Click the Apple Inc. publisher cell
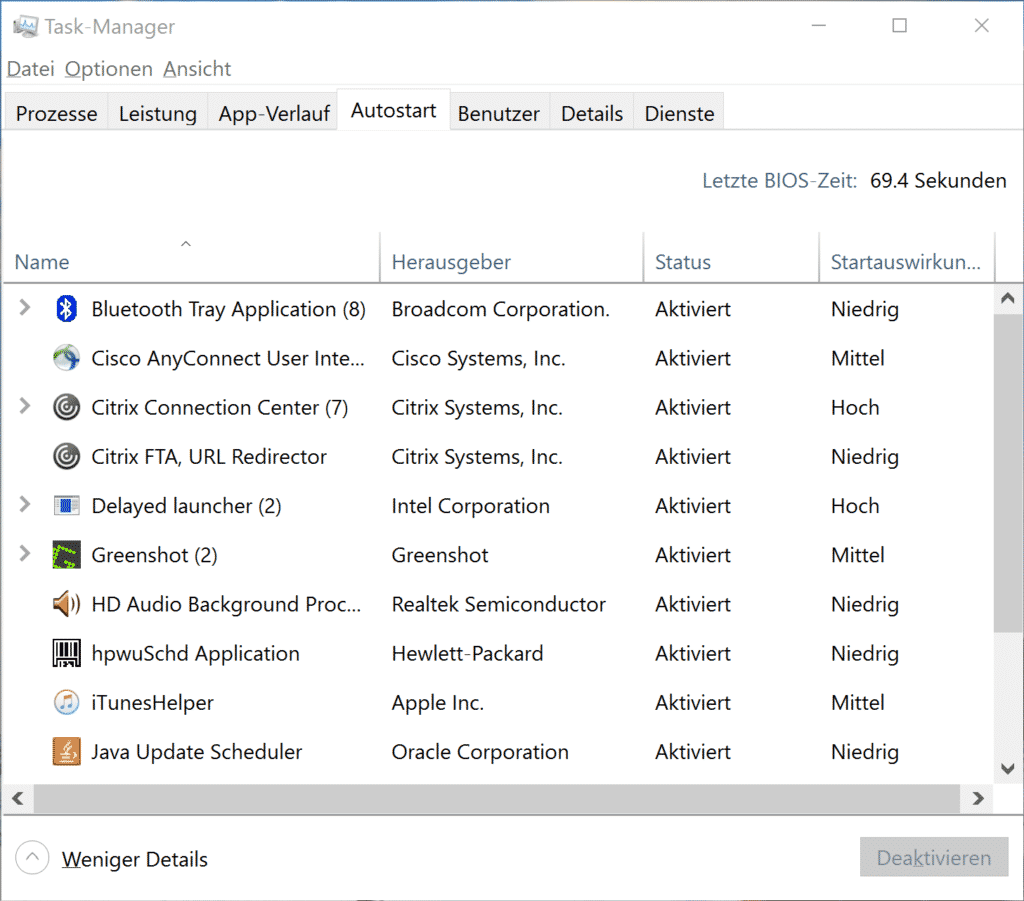 point(438,703)
